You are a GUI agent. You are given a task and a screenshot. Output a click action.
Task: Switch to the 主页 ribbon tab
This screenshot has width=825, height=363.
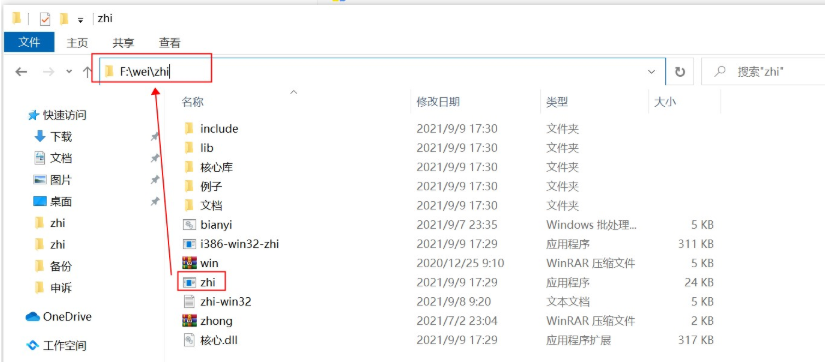pos(77,43)
